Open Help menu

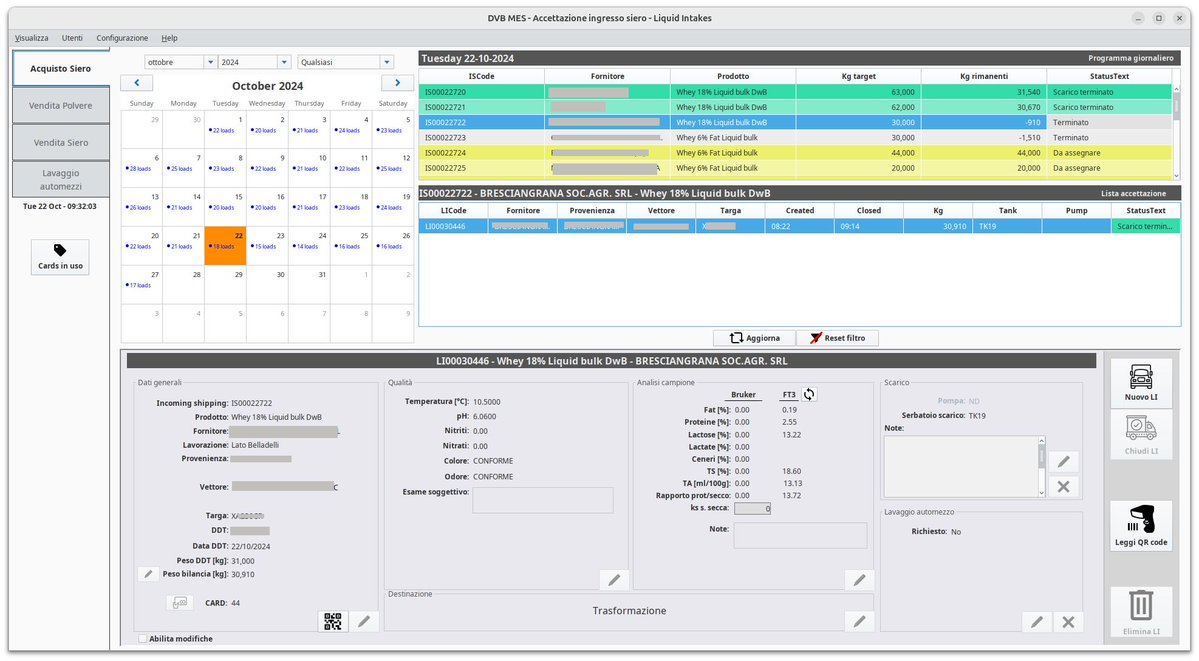(169, 37)
